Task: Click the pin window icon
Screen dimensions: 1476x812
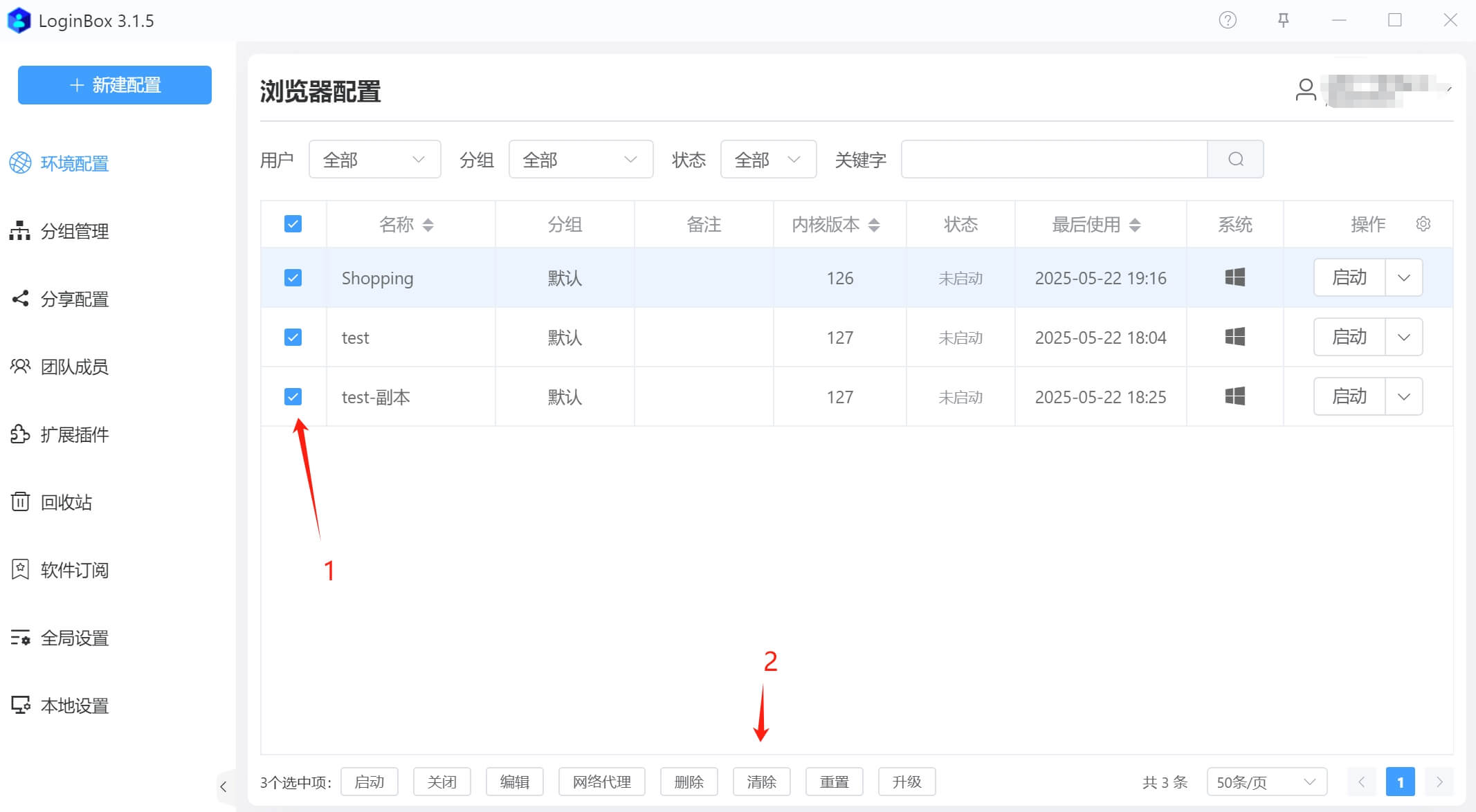Action: coord(1283,20)
